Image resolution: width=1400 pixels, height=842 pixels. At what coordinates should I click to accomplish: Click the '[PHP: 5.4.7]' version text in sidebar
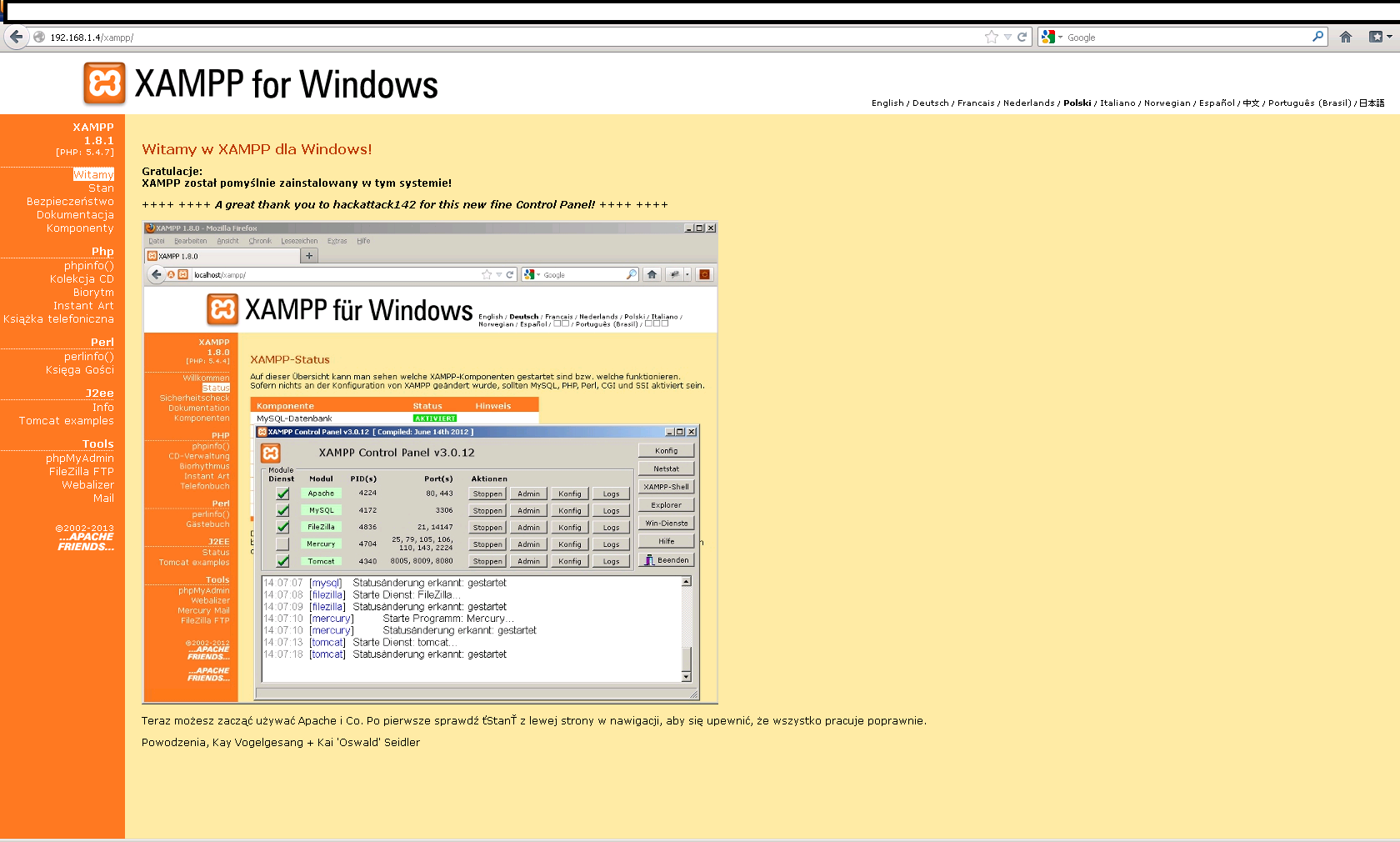(85, 153)
